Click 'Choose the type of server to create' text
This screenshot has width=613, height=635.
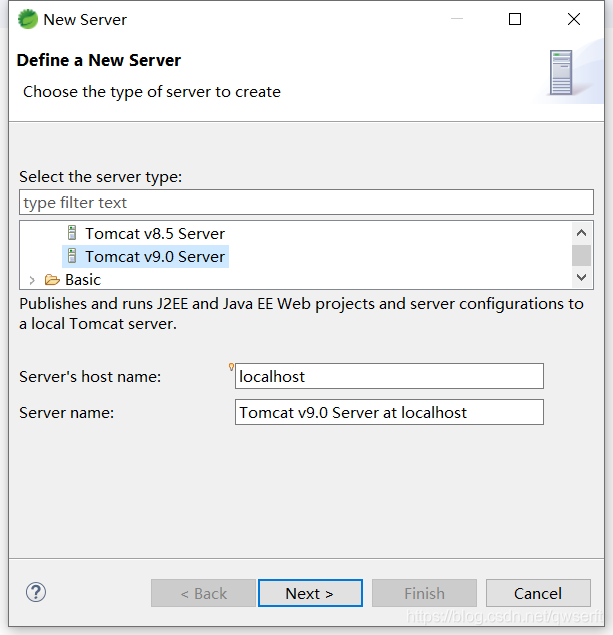coord(152,92)
